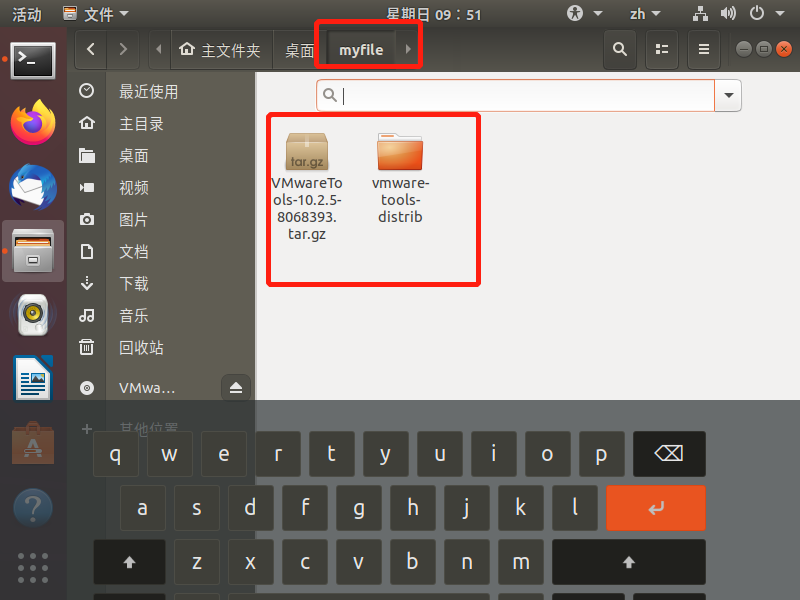The image size is (800, 600).
Task: Open the accessibility menu
Action: pyautogui.click(x=584, y=13)
